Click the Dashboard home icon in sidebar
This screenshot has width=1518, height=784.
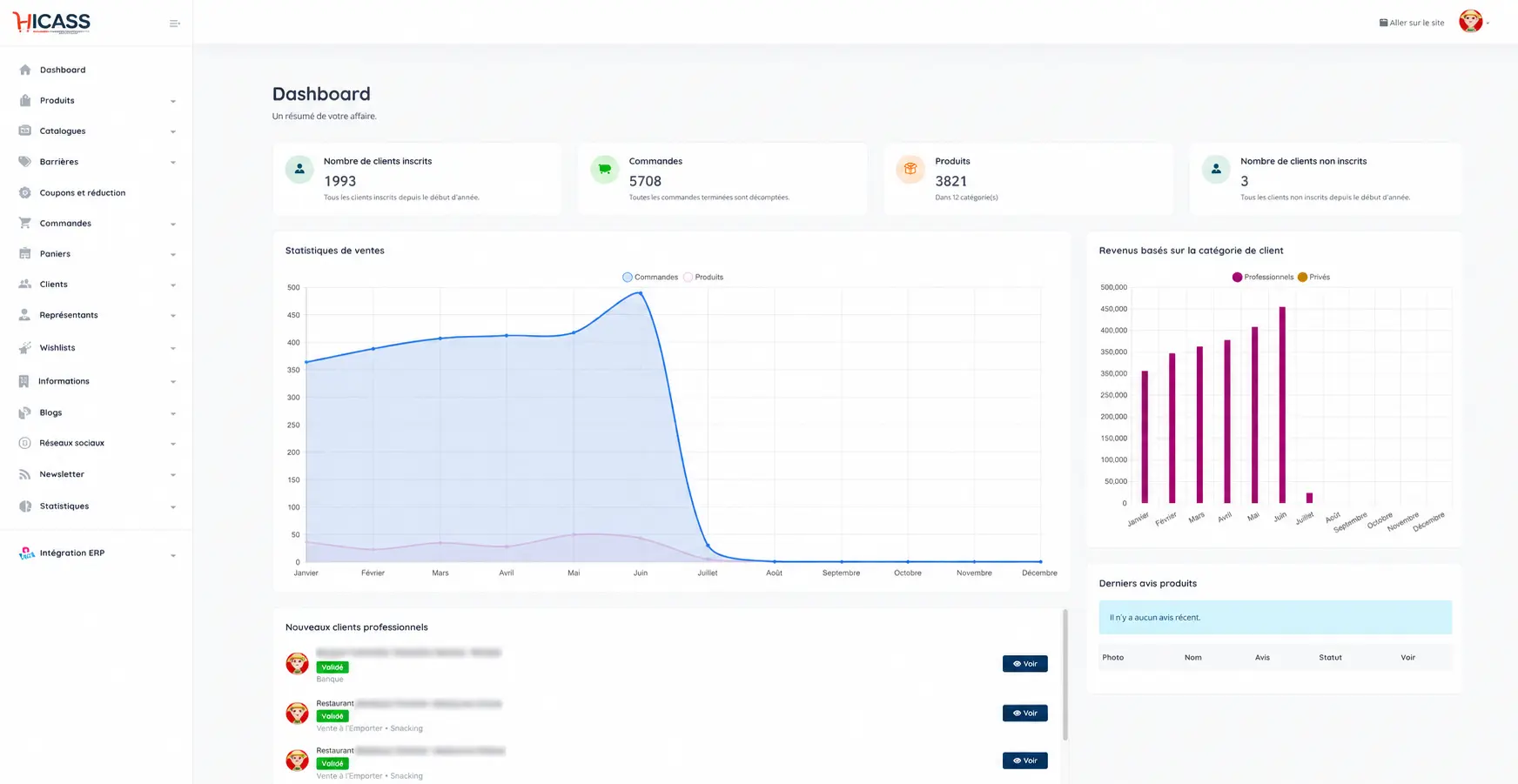click(x=25, y=70)
